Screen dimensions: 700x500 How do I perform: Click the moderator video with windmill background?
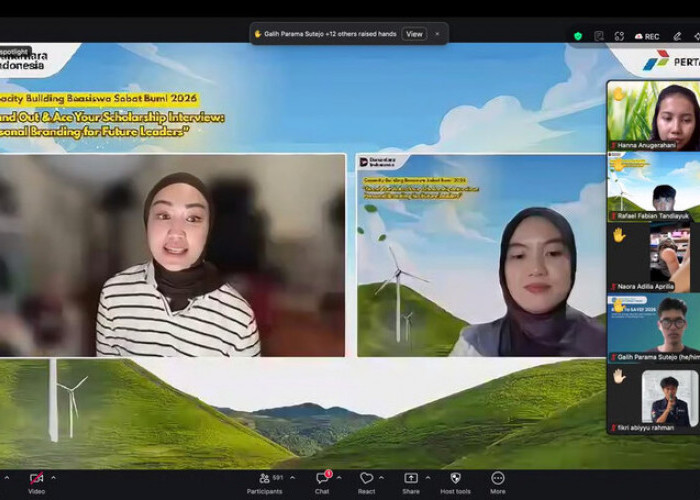click(x=481, y=255)
